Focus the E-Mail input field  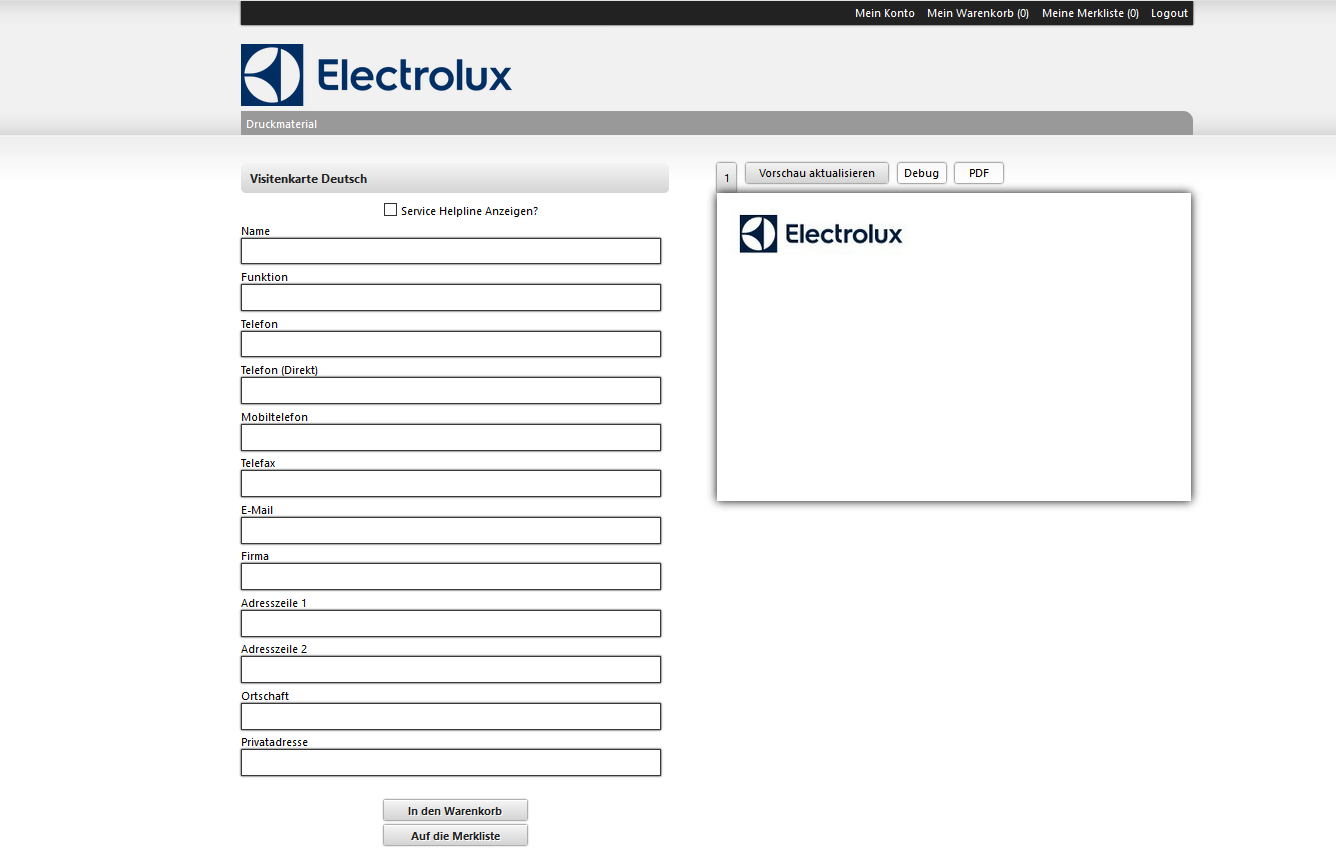point(451,530)
